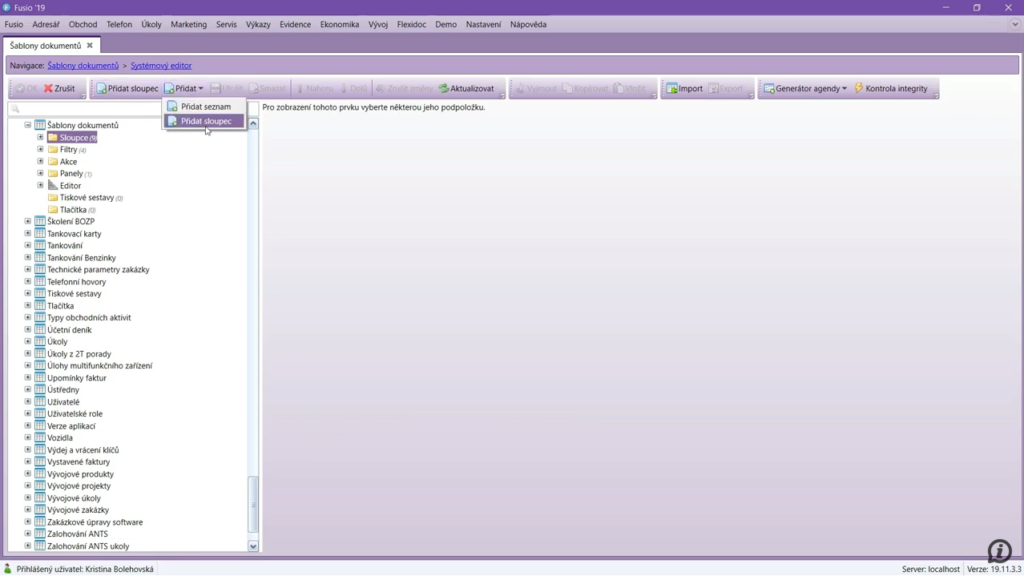Click the tree panel scroll down arrow

[x=253, y=546]
